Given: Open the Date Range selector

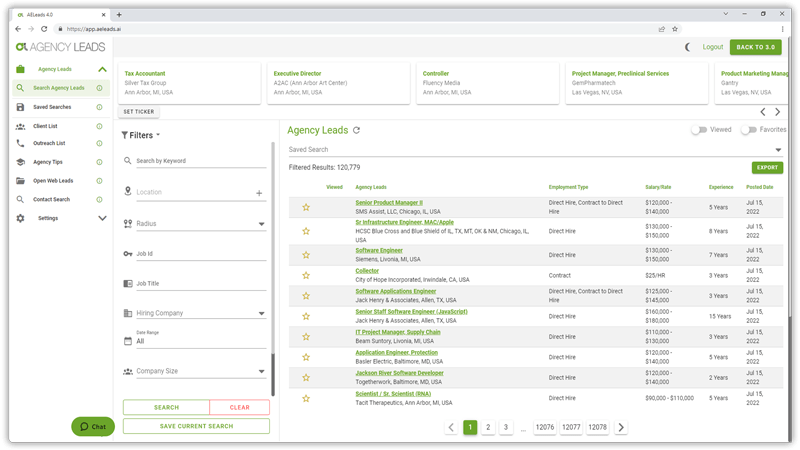Looking at the screenshot, I should coord(201,339).
